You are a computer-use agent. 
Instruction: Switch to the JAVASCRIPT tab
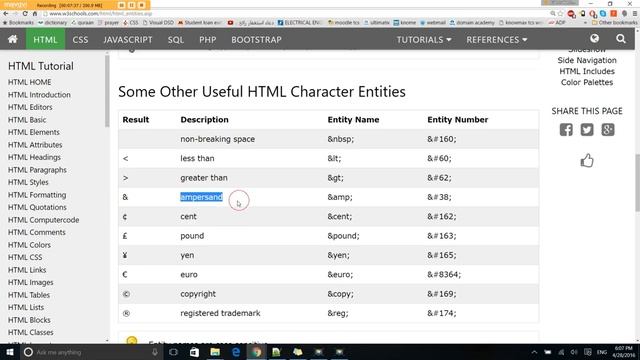[128, 40]
